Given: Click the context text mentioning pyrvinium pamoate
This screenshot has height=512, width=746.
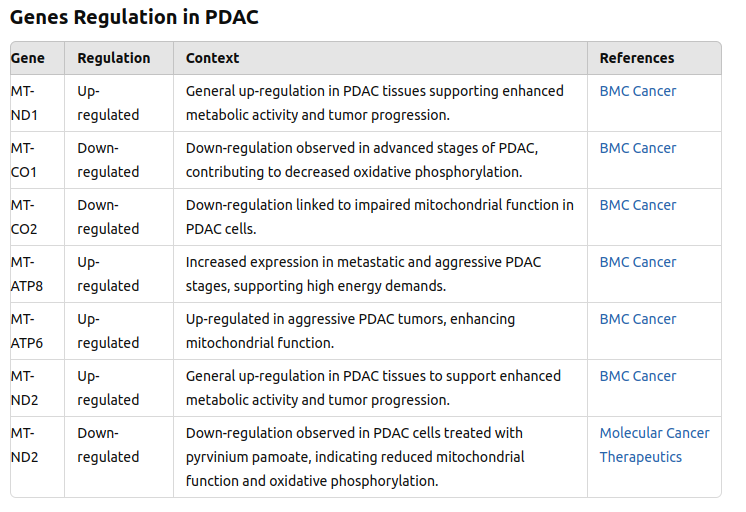Looking at the screenshot, I should 355,457.
